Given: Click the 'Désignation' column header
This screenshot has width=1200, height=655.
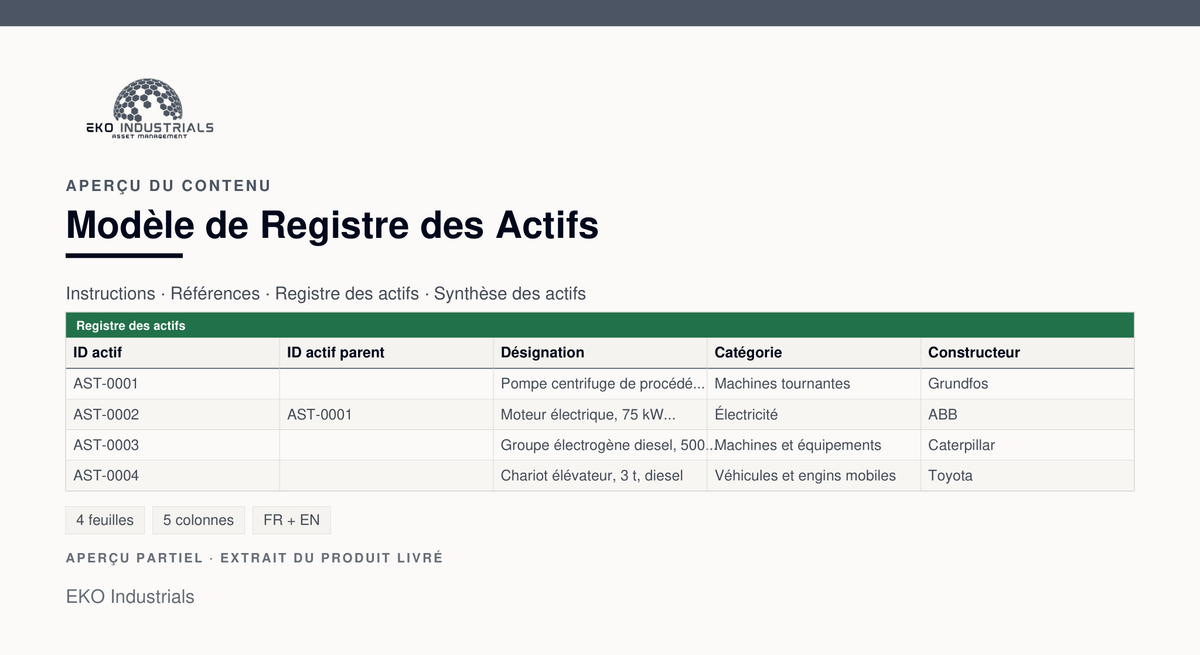Looking at the screenshot, I should (x=601, y=353).
